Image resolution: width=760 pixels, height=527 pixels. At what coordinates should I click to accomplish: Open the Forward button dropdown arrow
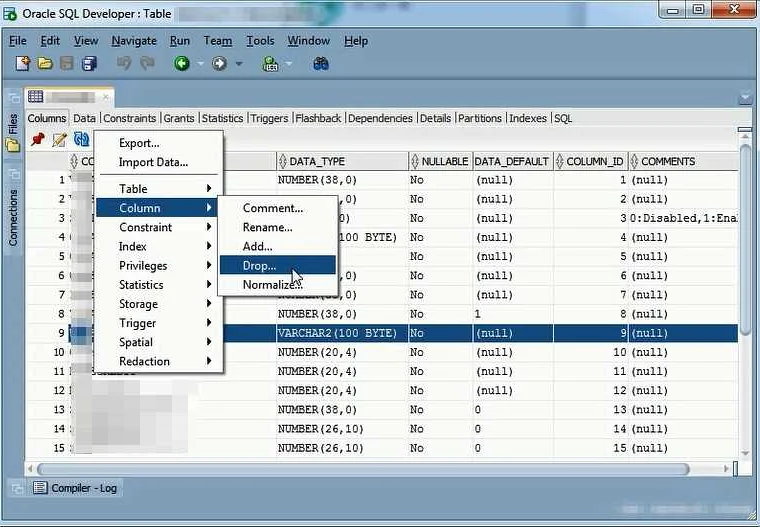(x=237, y=64)
